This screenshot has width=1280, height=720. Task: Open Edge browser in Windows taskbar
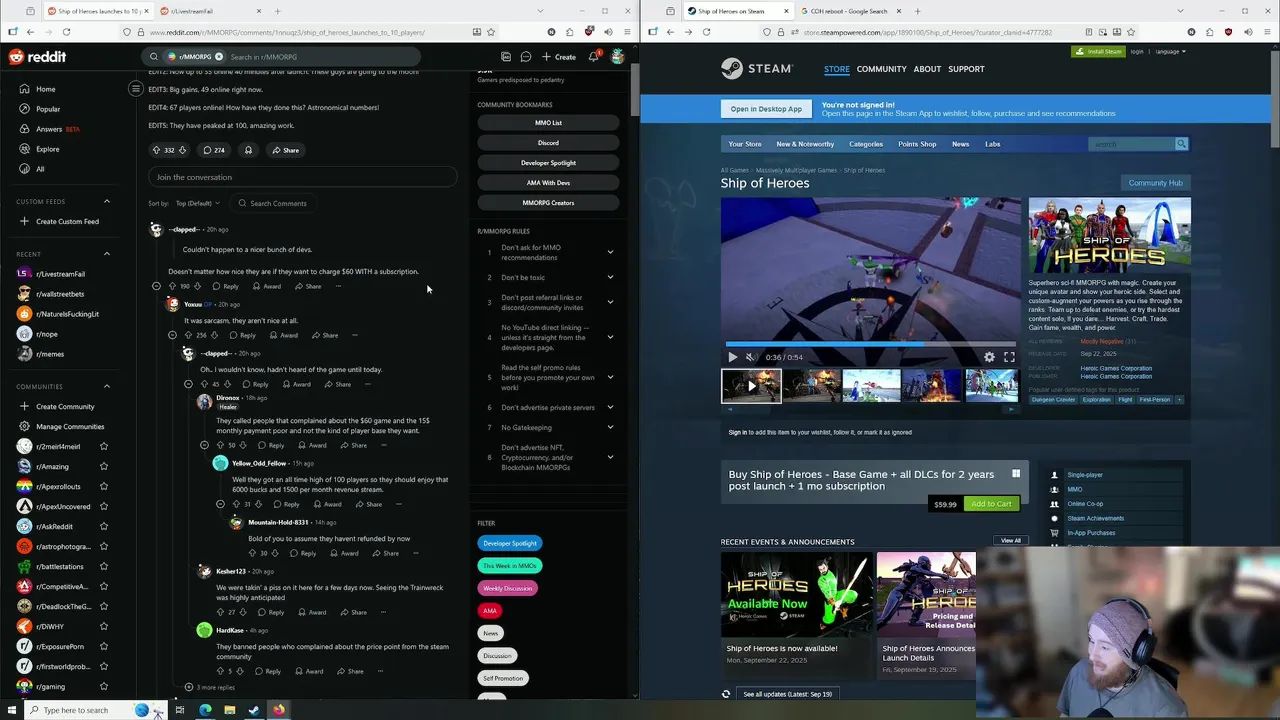[x=205, y=710]
